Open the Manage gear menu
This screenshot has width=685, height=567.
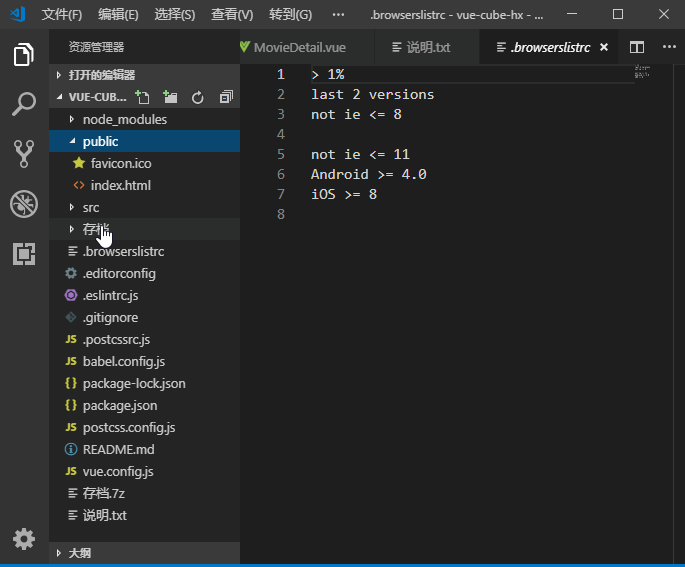coord(24,539)
